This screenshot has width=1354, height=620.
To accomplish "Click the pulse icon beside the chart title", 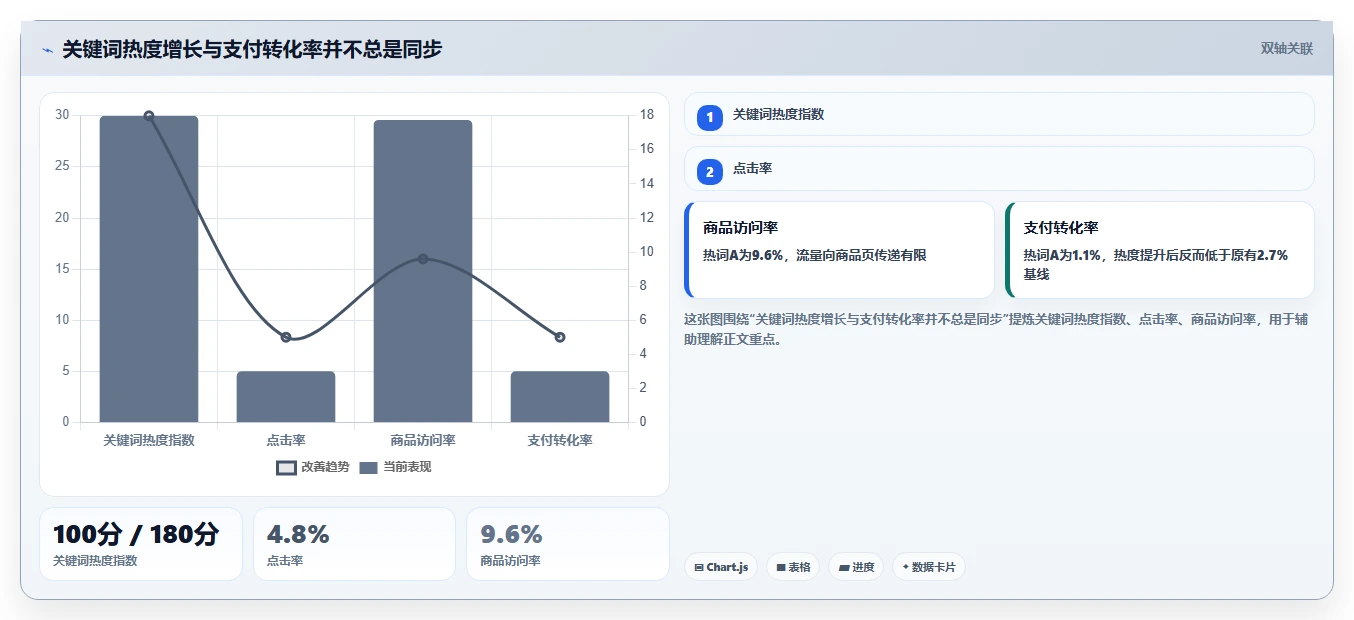I will (x=47, y=49).
